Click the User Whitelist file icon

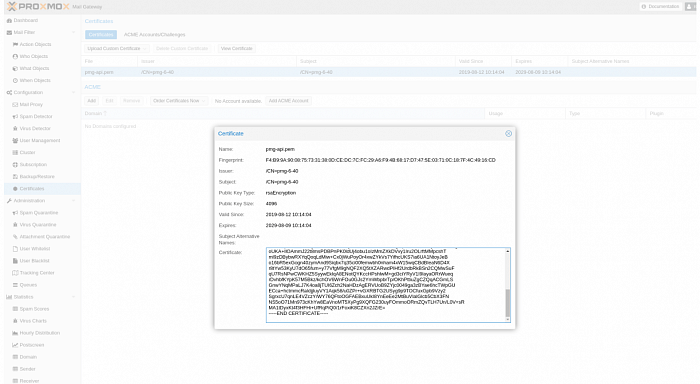[15, 249]
